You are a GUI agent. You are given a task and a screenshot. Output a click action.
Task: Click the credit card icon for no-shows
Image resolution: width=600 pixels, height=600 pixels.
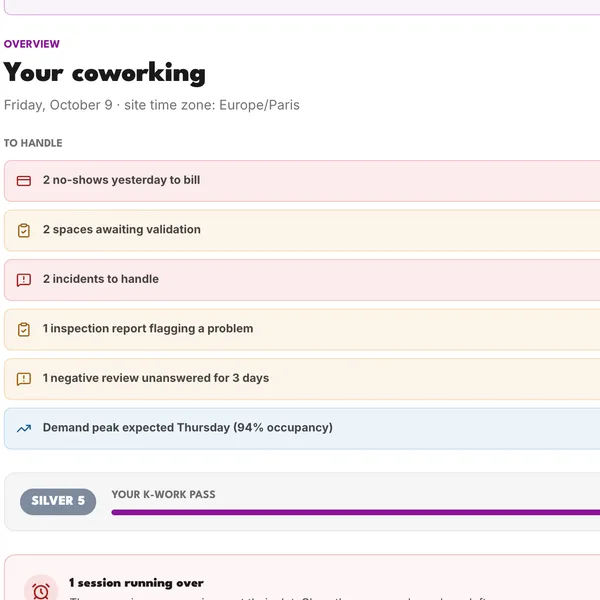(24, 181)
